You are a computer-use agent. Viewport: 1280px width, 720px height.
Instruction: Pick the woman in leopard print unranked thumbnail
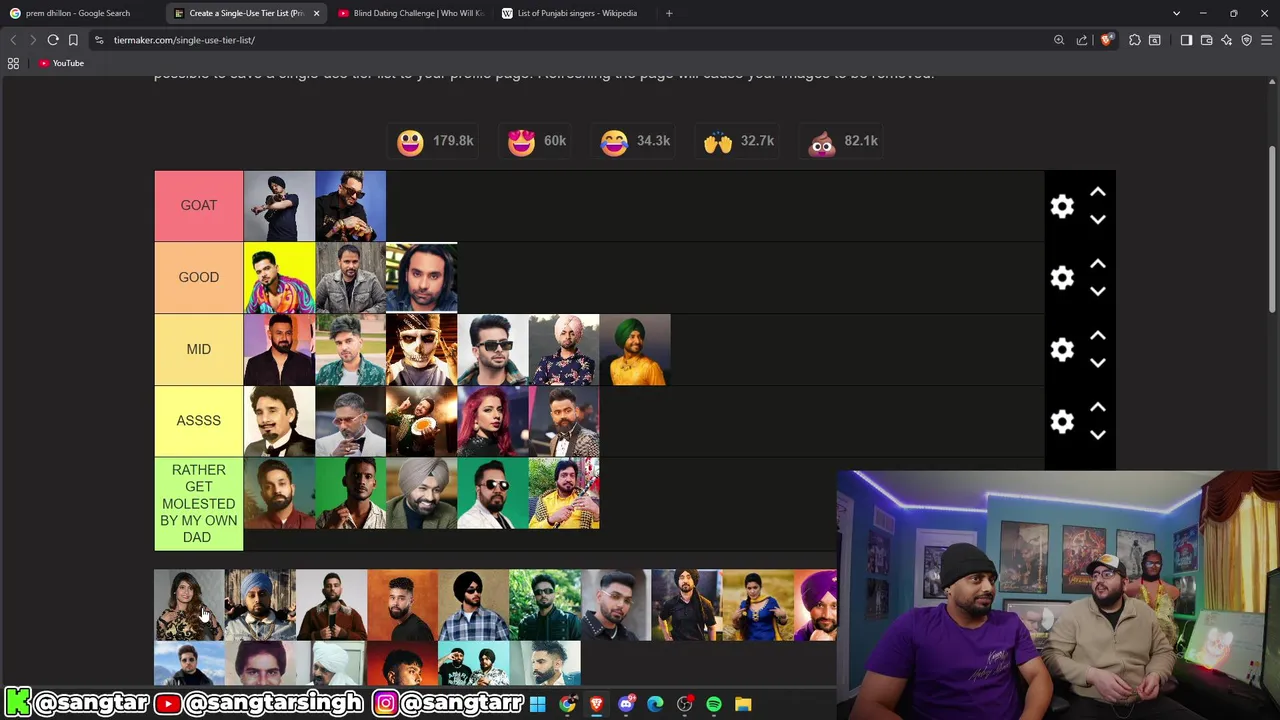click(x=189, y=605)
